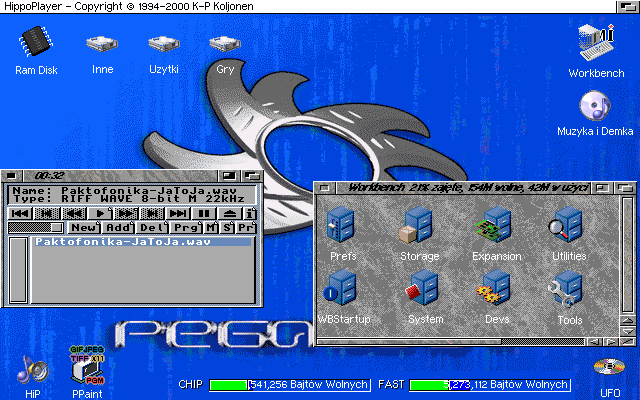Open the Storage drawer
This screenshot has width=640, height=400.
click(x=416, y=224)
